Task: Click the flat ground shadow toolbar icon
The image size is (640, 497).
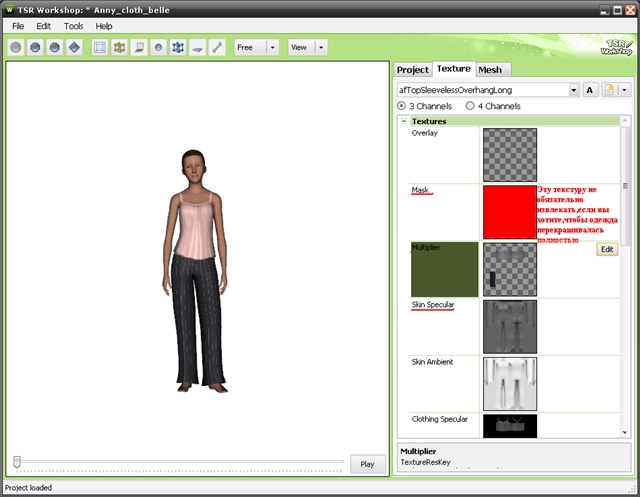Action: (198, 47)
